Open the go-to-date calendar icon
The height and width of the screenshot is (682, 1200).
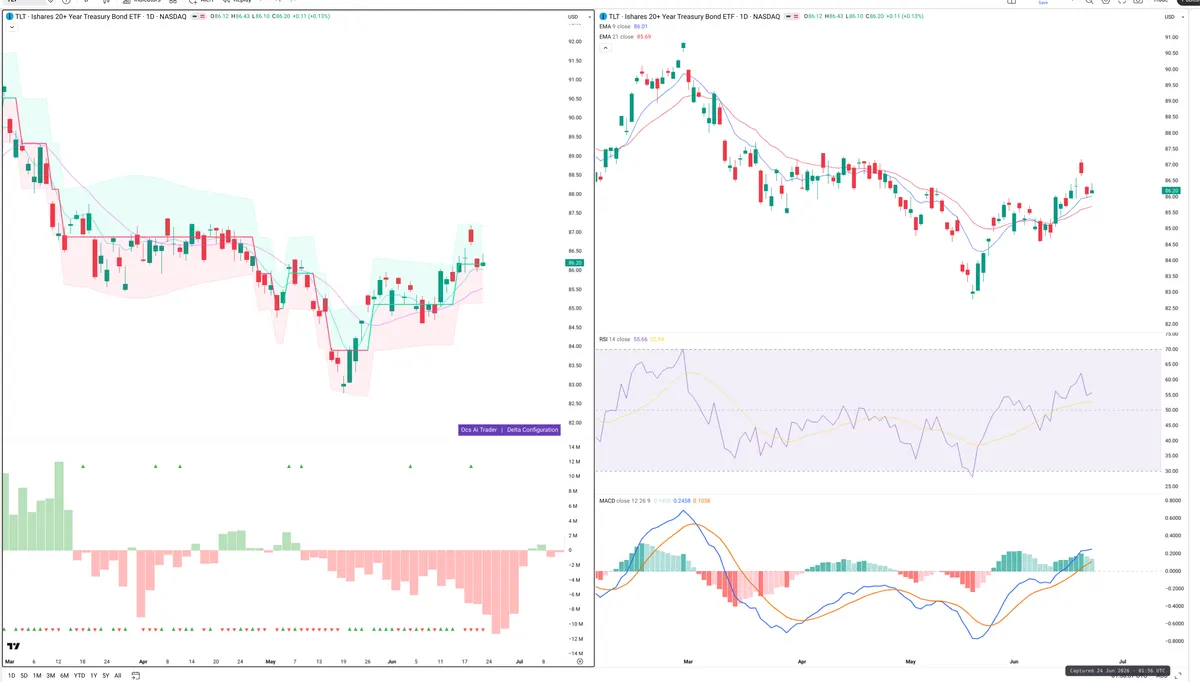(x=134, y=676)
